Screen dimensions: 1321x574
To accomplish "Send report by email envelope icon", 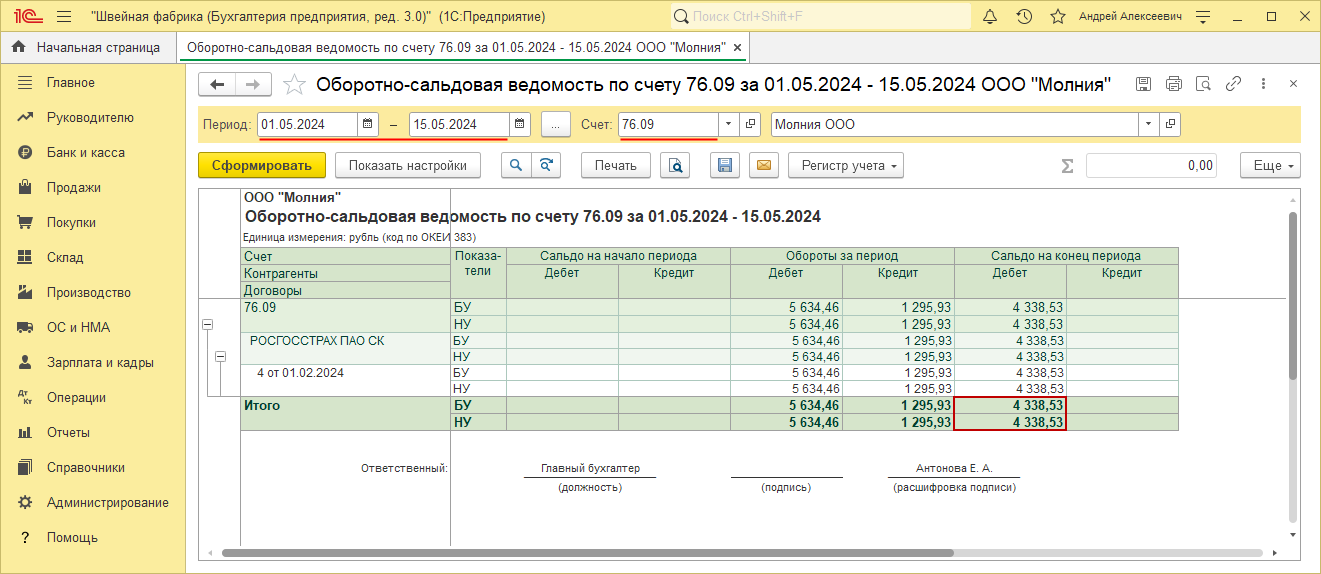I will pyautogui.click(x=764, y=166).
